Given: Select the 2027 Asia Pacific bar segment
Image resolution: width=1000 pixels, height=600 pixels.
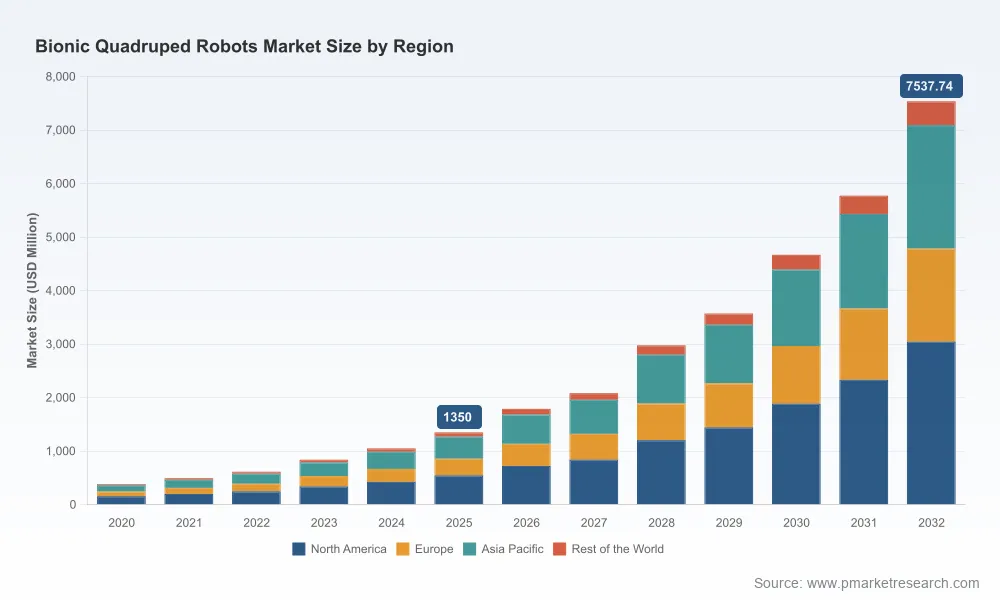Looking at the screenshot, I should tap(594, 417).
